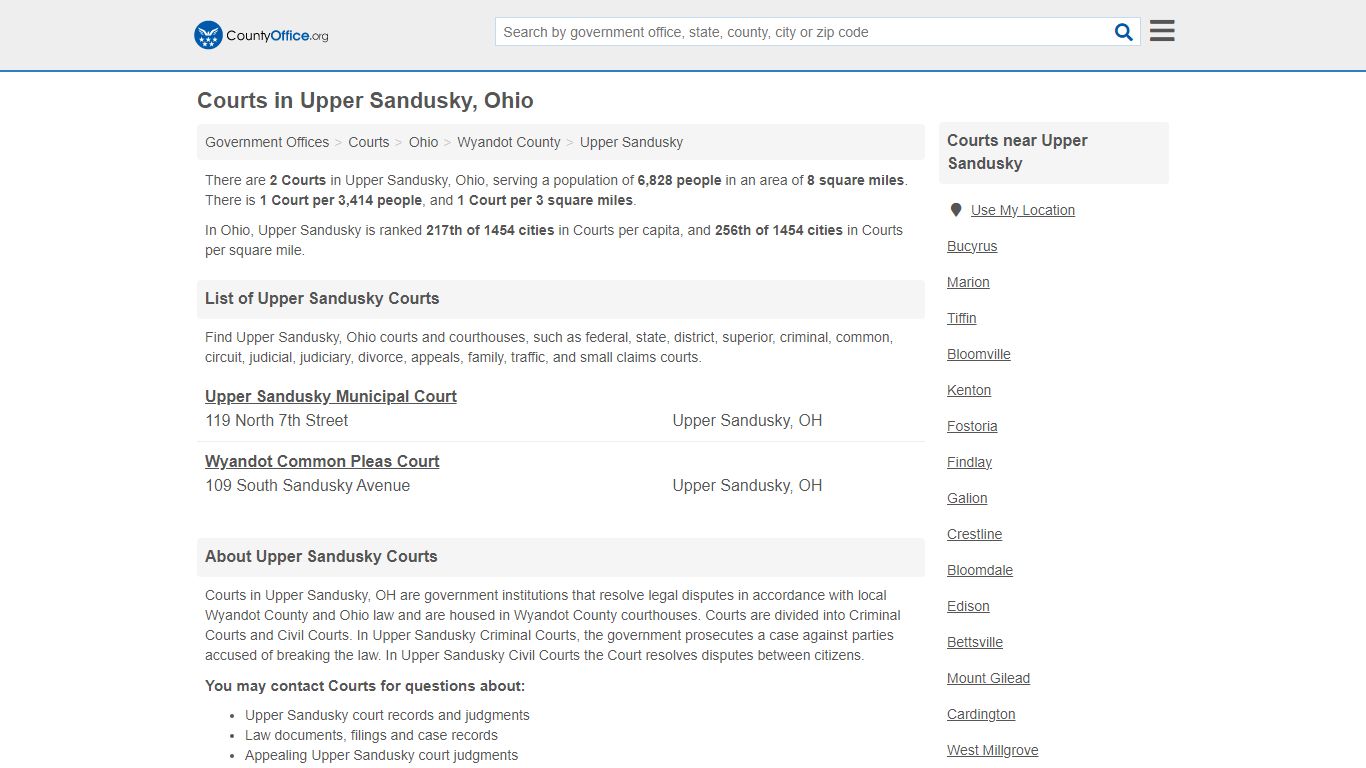The image size is (1366, 768).
Task: Click the search magnifier icon
Action: [1124, 32]
